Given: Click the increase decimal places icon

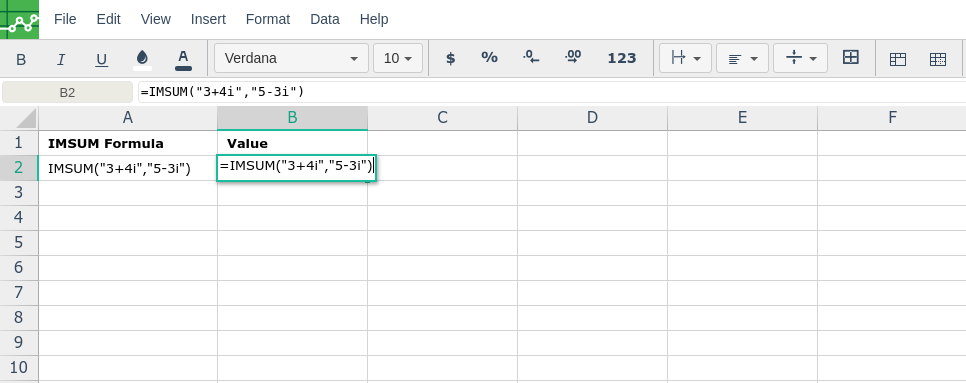Looking at the screenshot, I should pos(573,58).
